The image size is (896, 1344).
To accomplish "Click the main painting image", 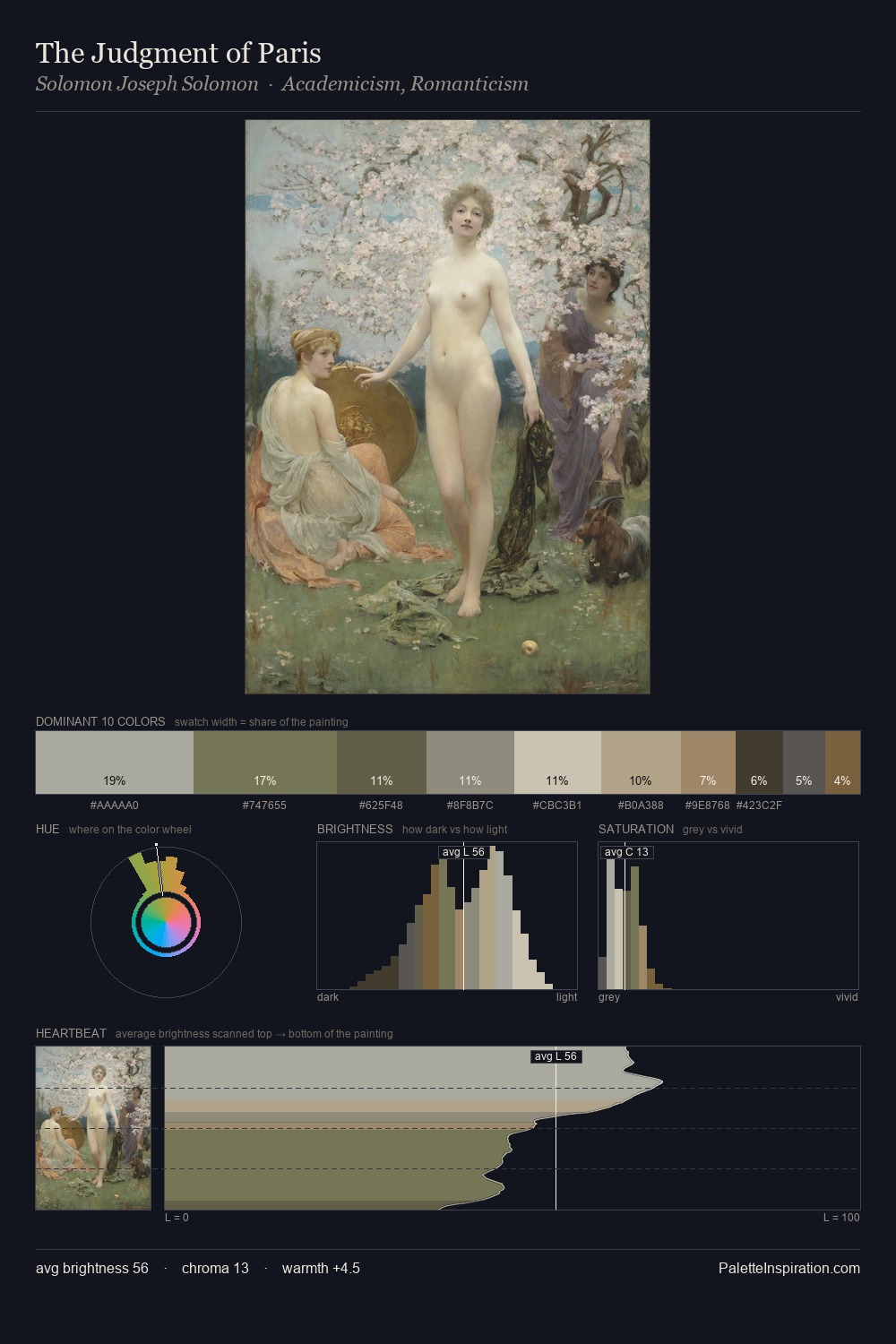I will [x=447, y=407].
